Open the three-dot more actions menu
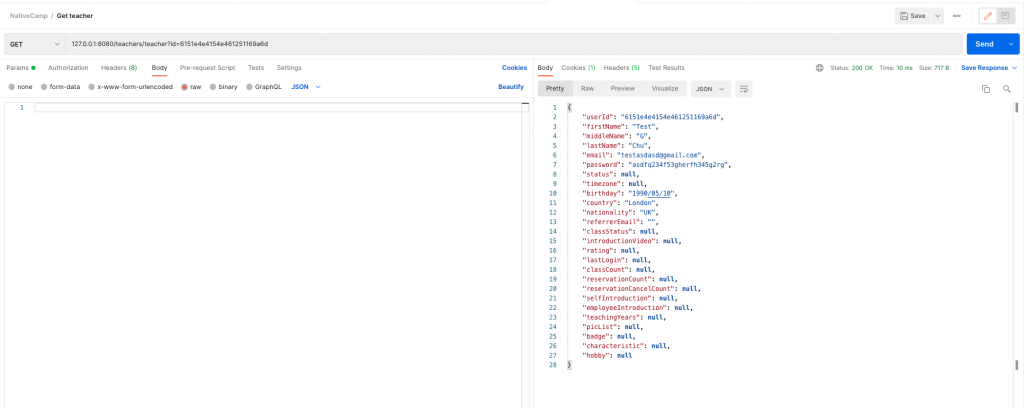The image size is (1024, 408). (957, 16)
